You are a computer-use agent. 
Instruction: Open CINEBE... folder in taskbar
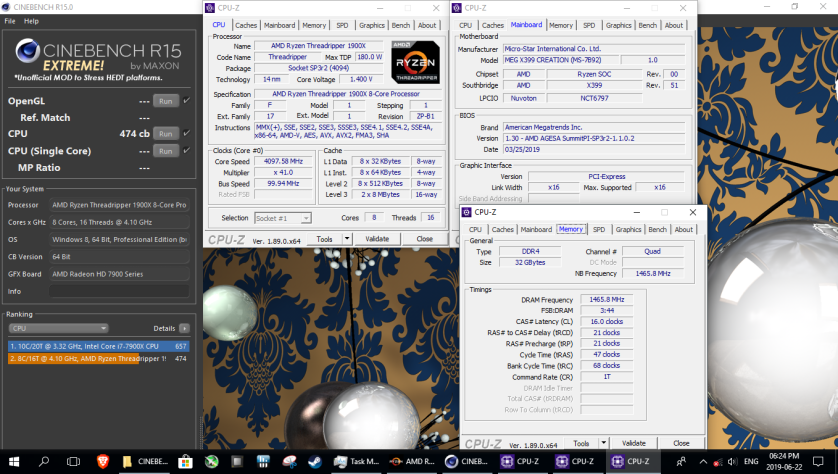[x=145, y=461]
